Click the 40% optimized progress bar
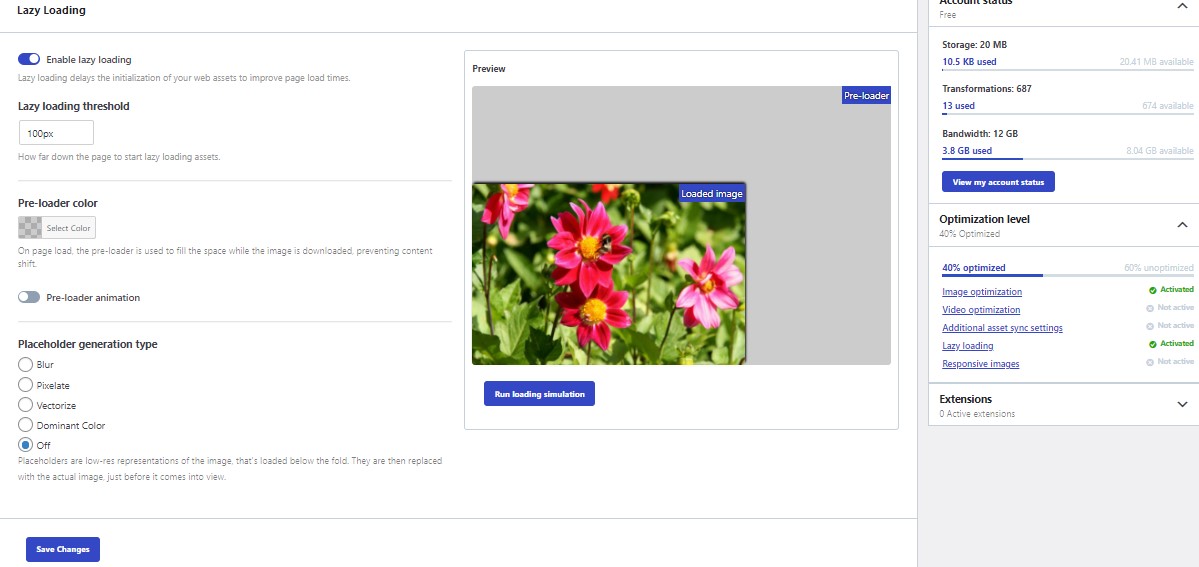 tap(1067, 275)
